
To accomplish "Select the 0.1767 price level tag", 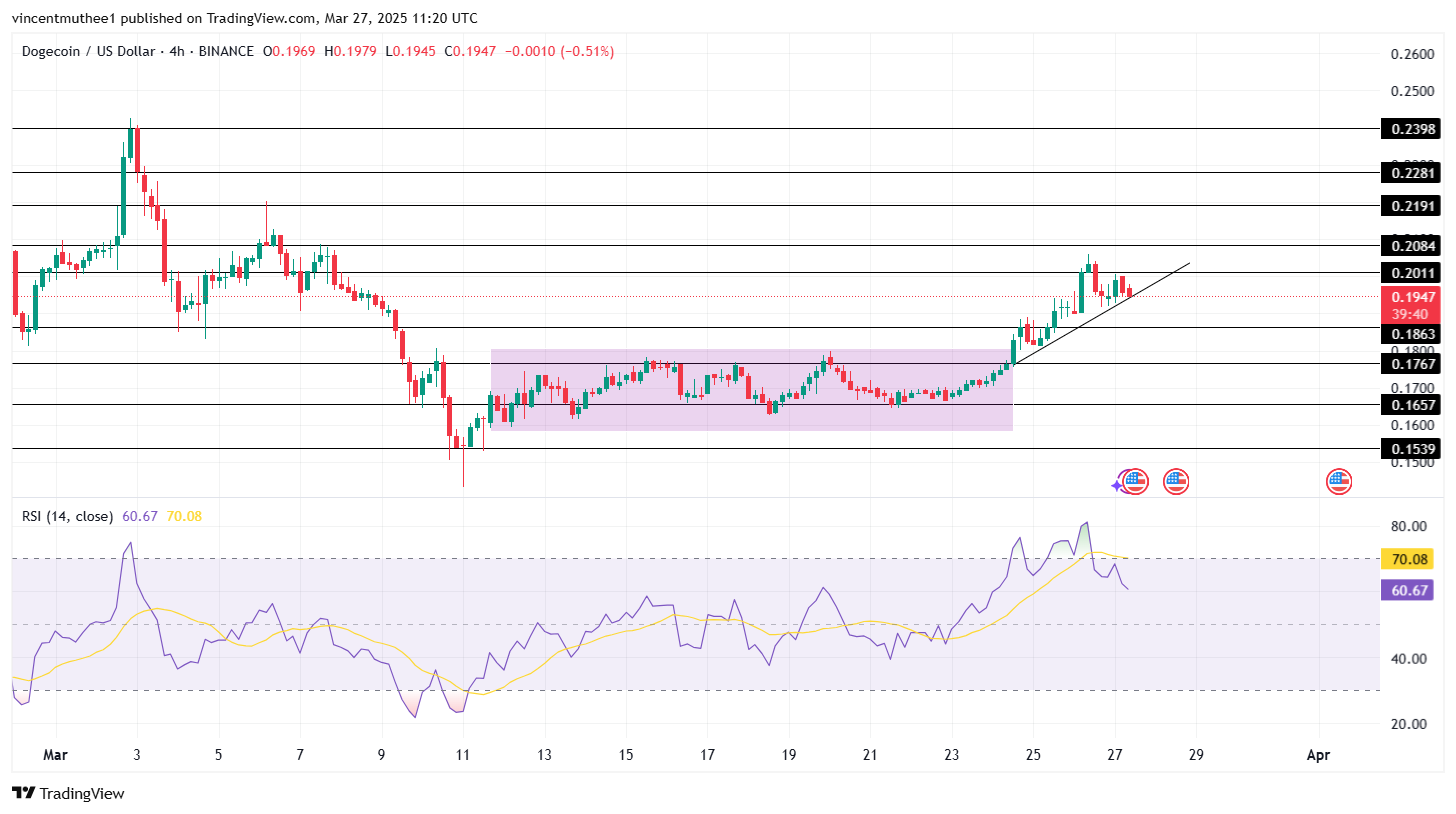I will tap(1412, 364).
